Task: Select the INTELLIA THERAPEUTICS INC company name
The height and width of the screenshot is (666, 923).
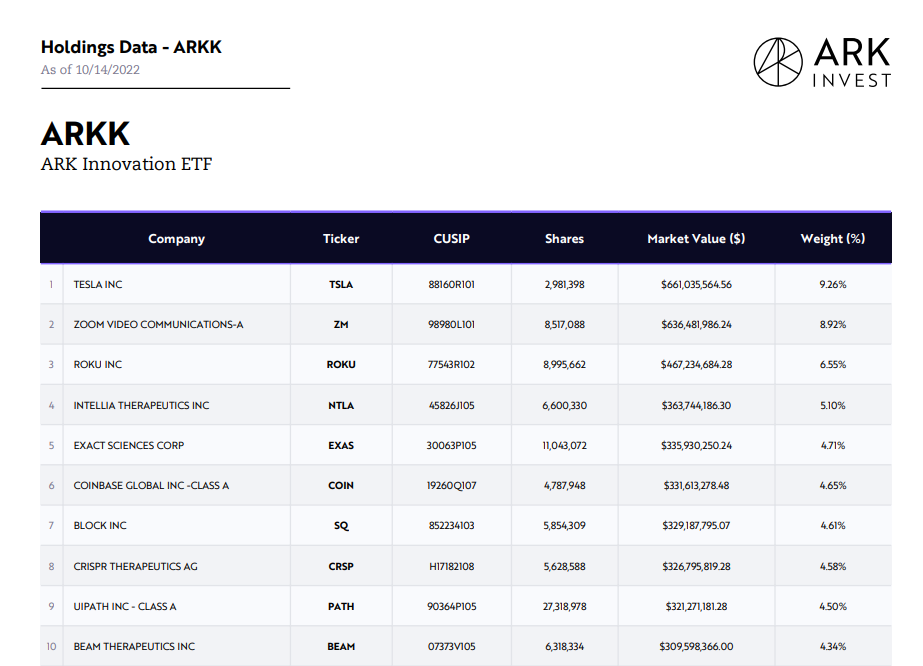Action: pos(141,405)
